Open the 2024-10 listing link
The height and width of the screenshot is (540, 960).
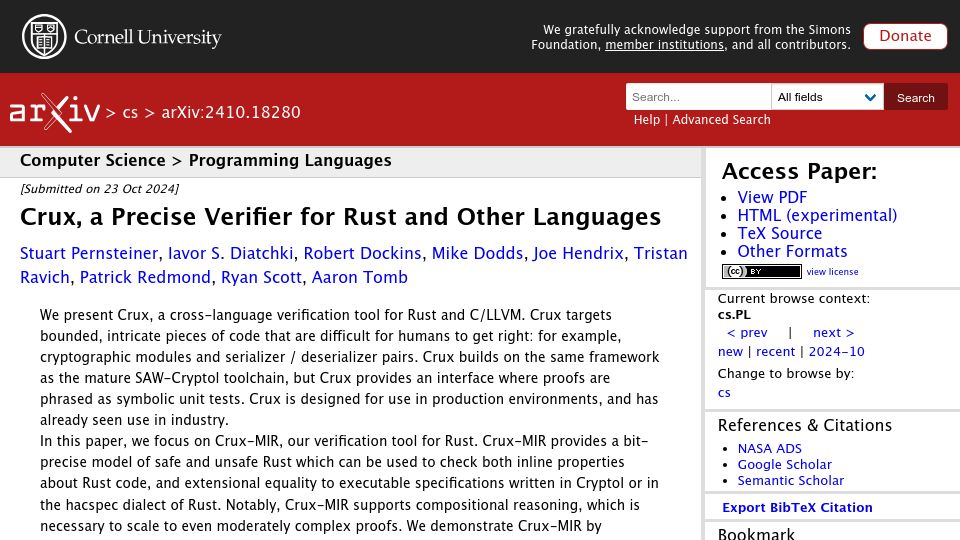point(836,351)
